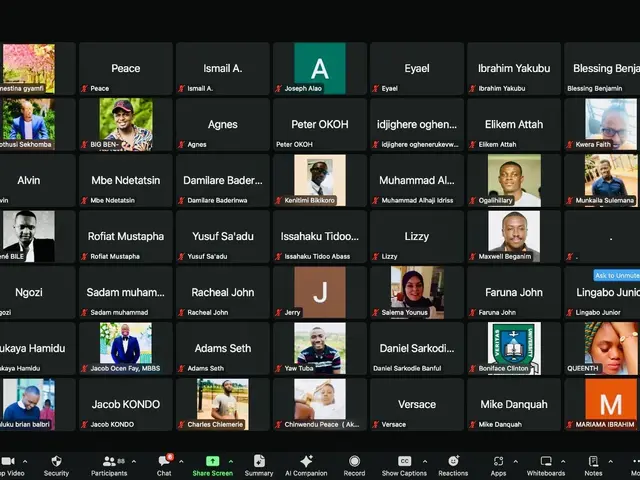
Task: Start recording with the Record icon
Action: (354, 461)
